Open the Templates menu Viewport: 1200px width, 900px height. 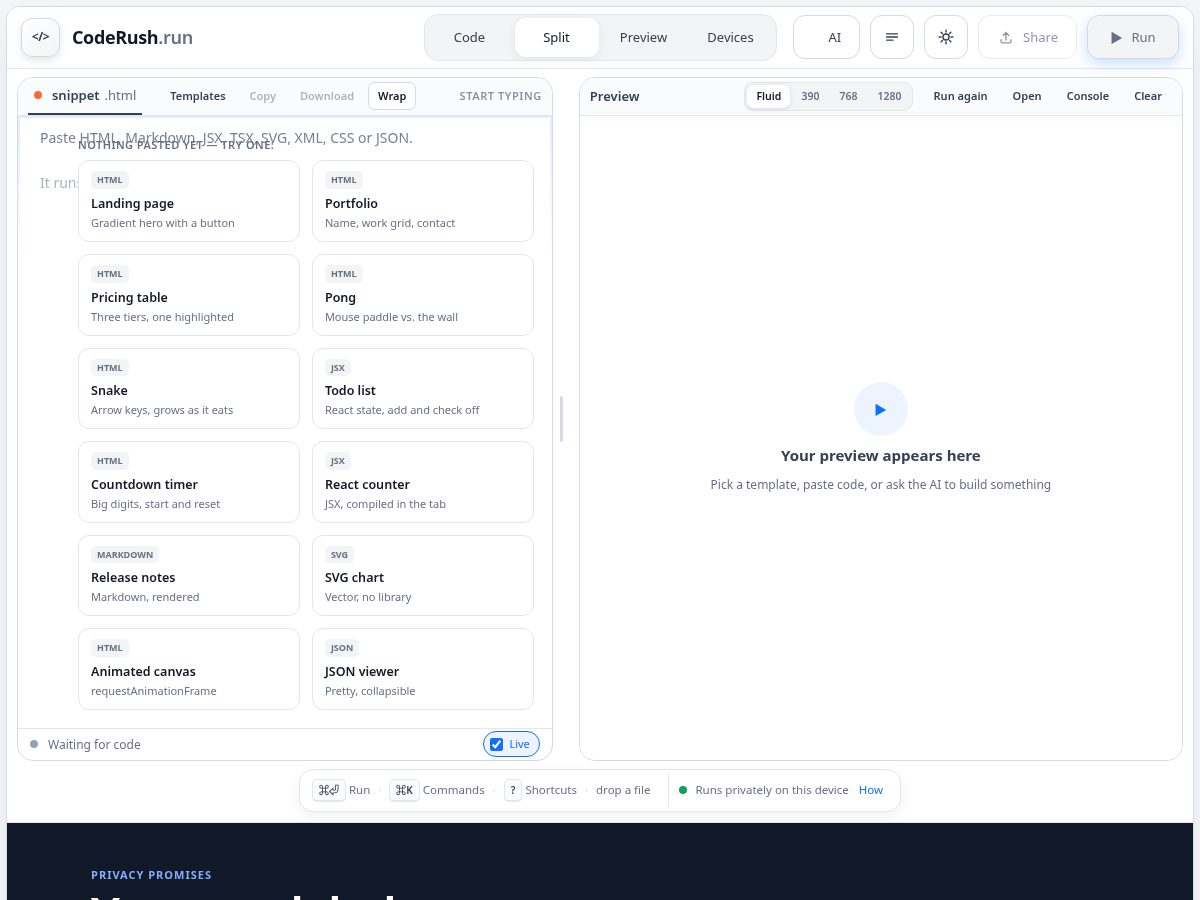click(198, 96)
